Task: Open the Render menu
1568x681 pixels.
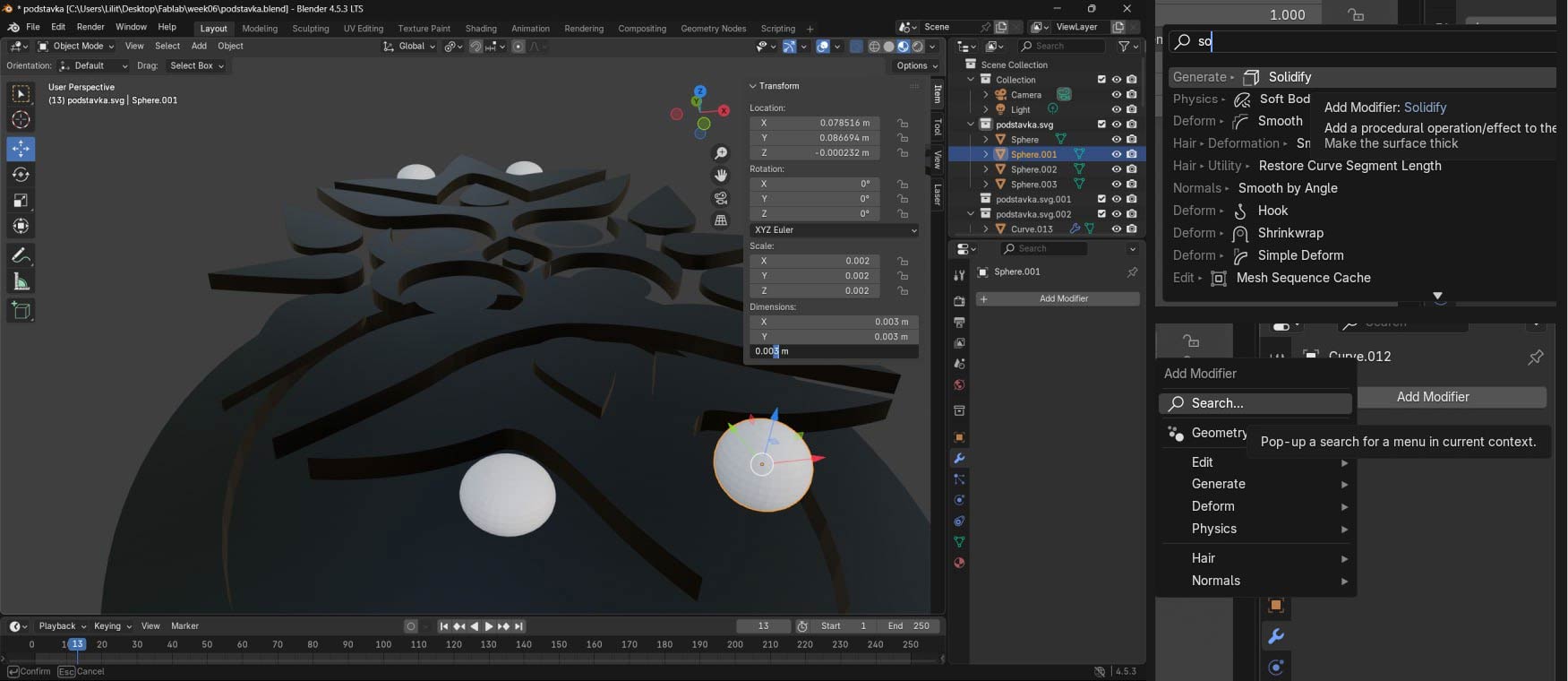Action: 90,28
